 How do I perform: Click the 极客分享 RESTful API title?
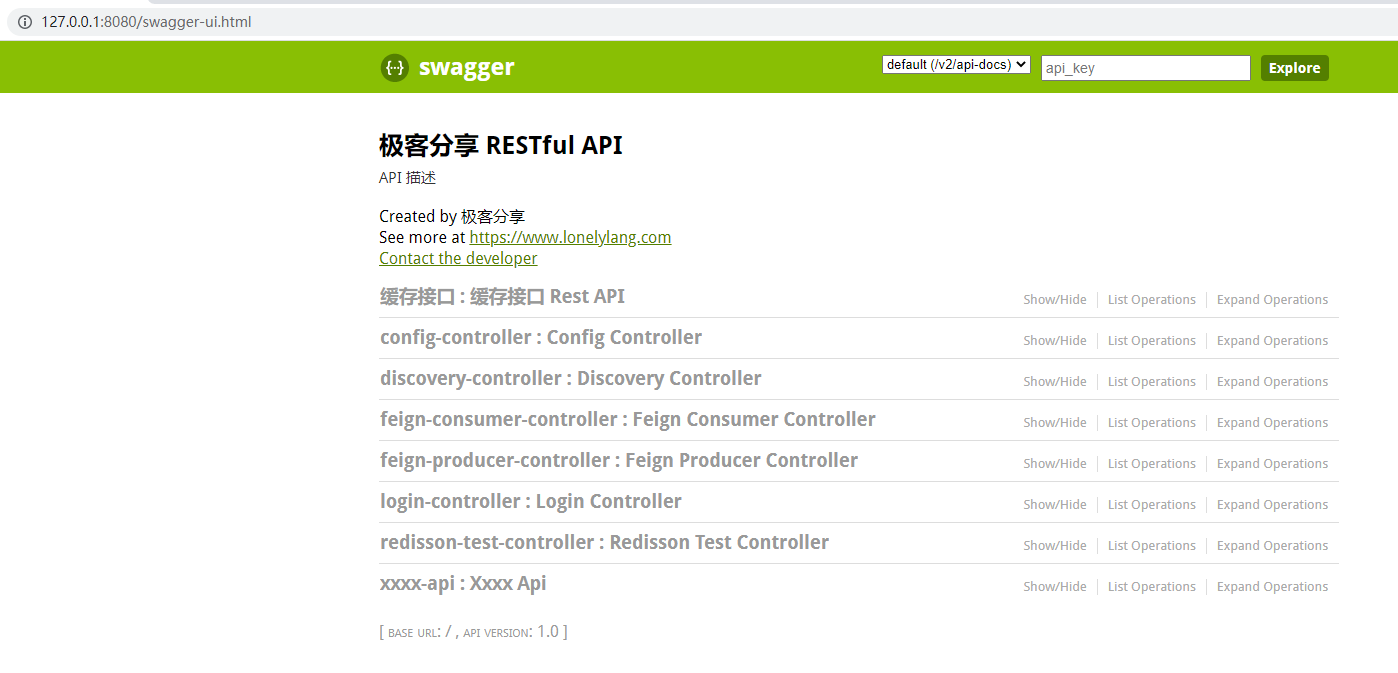(x=501, y=146)
